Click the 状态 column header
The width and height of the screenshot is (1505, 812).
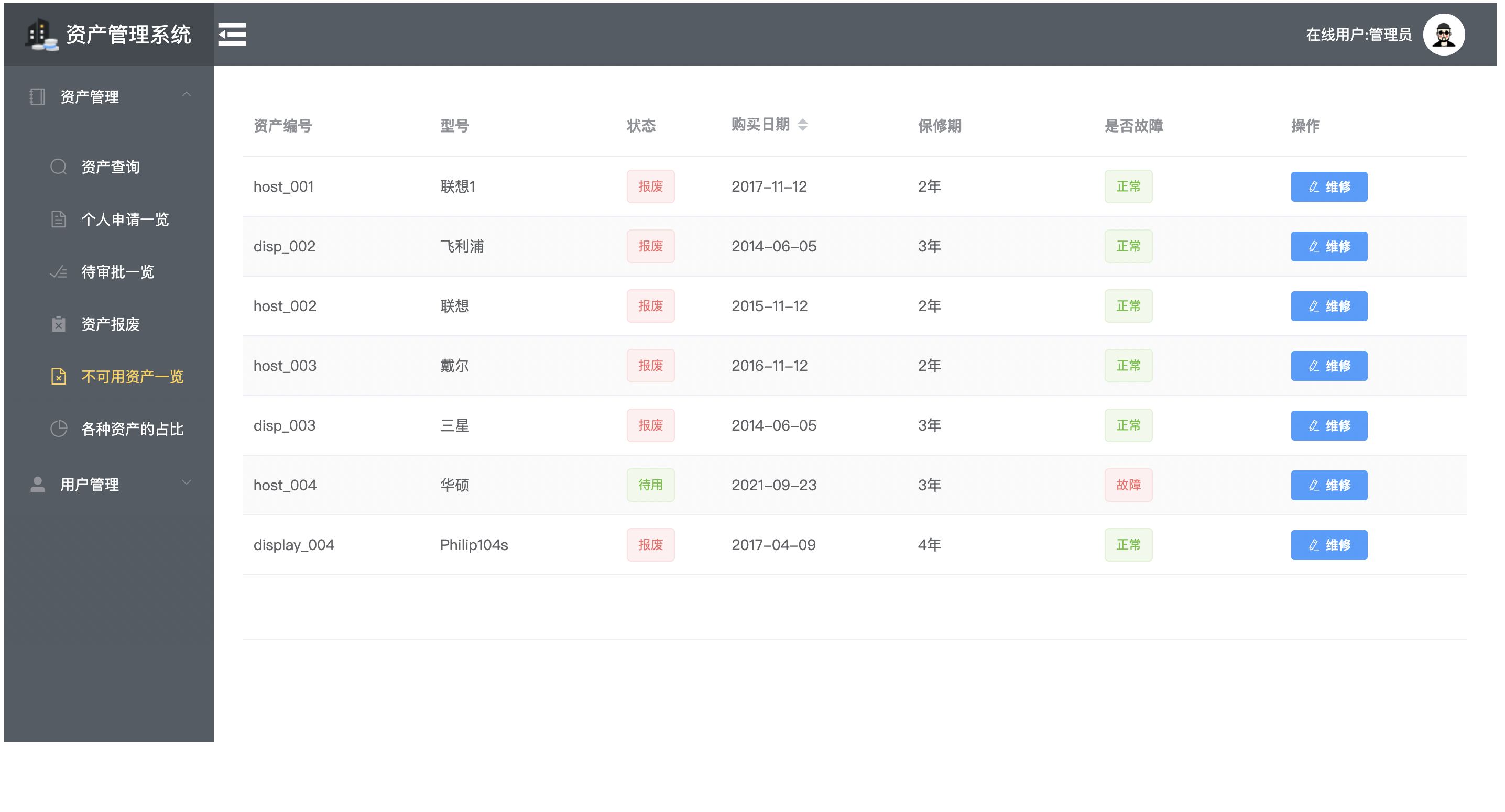coord(641,126)
